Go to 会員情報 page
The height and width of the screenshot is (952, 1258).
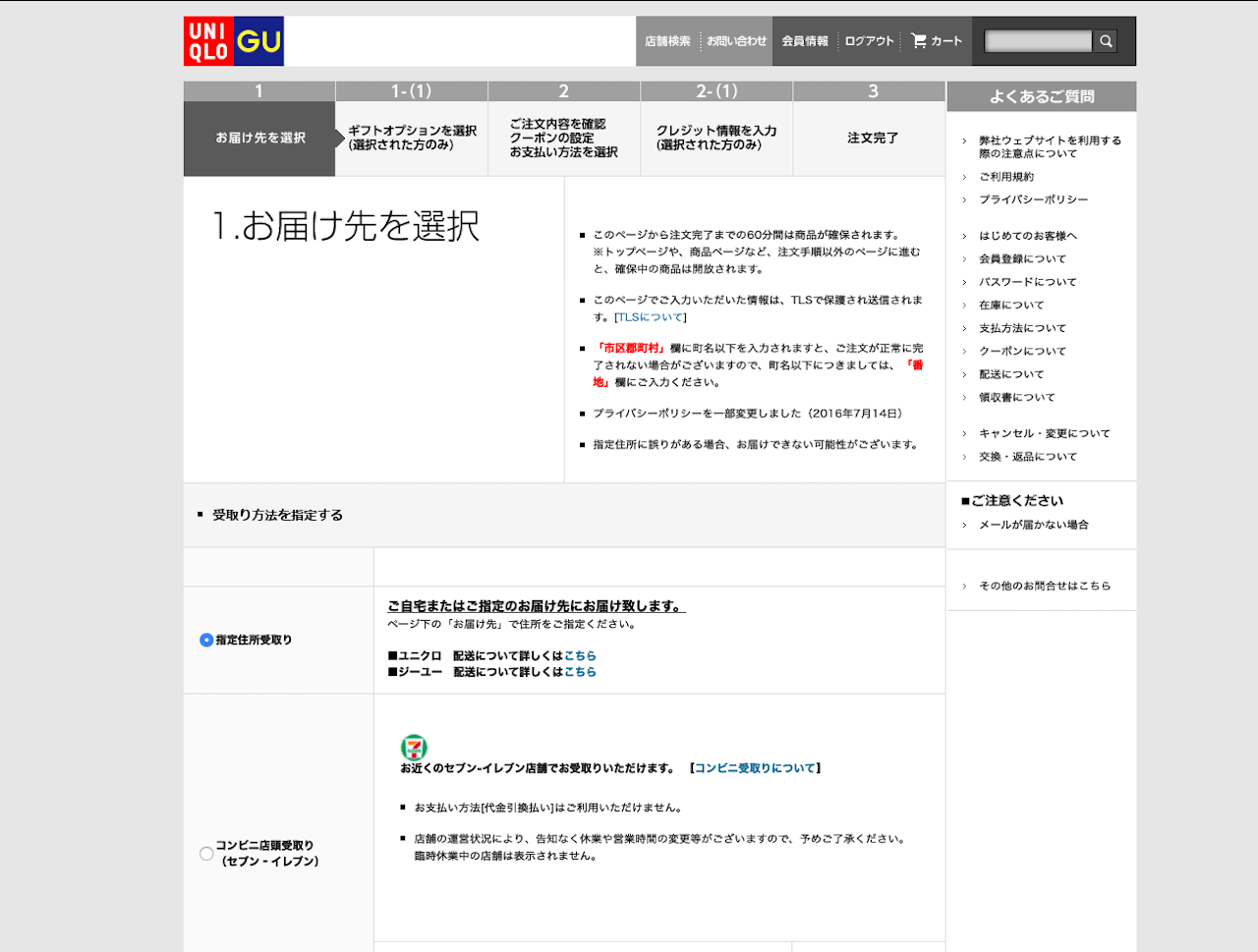click(805, 41)
